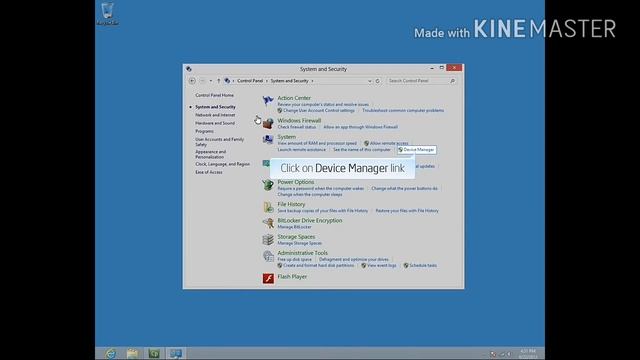Click Schedule tasks
The width and height of the screenshot is (640, 360).
pyautogui.click(x=423, y=266)
